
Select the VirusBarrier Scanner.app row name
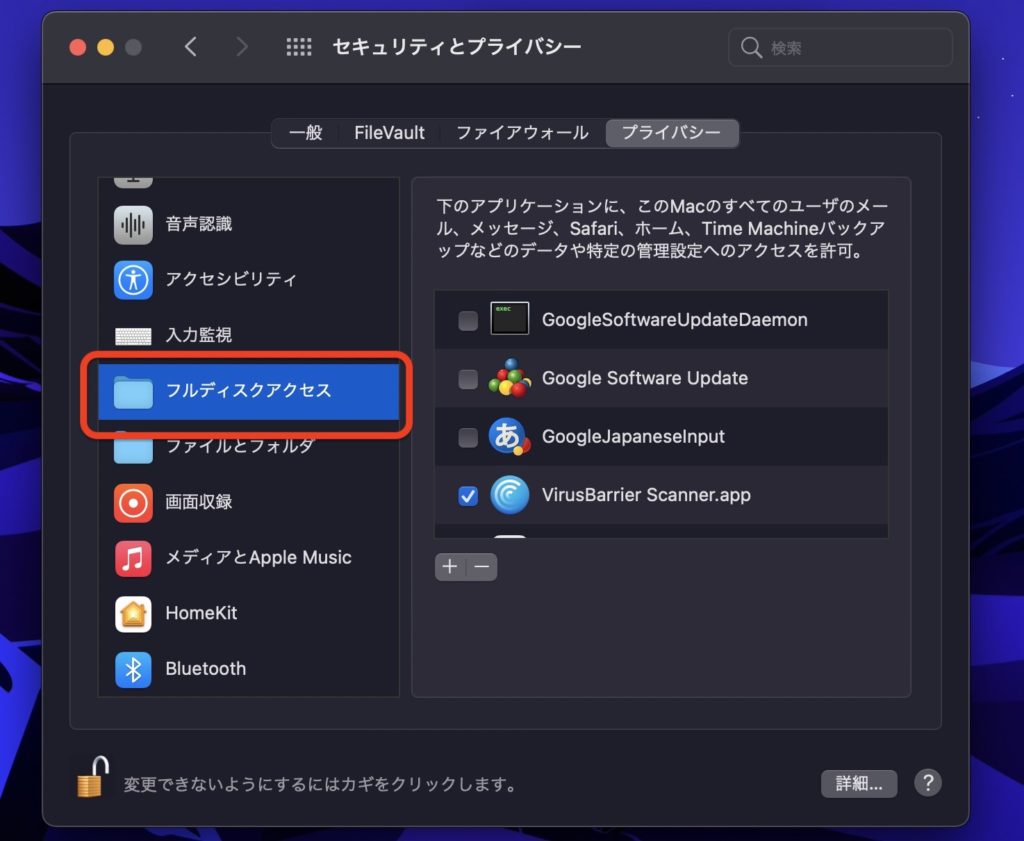(x=647, y=495)
